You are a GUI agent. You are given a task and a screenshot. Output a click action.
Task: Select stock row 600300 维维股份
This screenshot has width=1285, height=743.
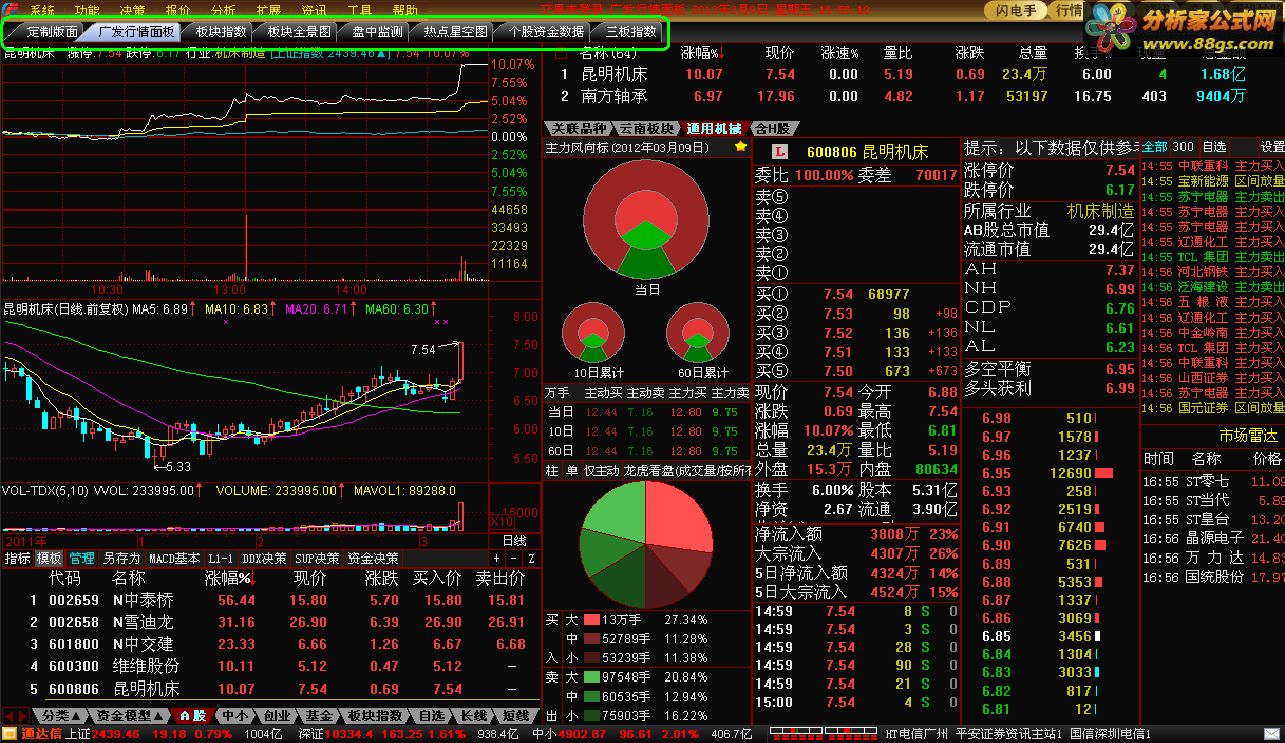coord(271,667)
